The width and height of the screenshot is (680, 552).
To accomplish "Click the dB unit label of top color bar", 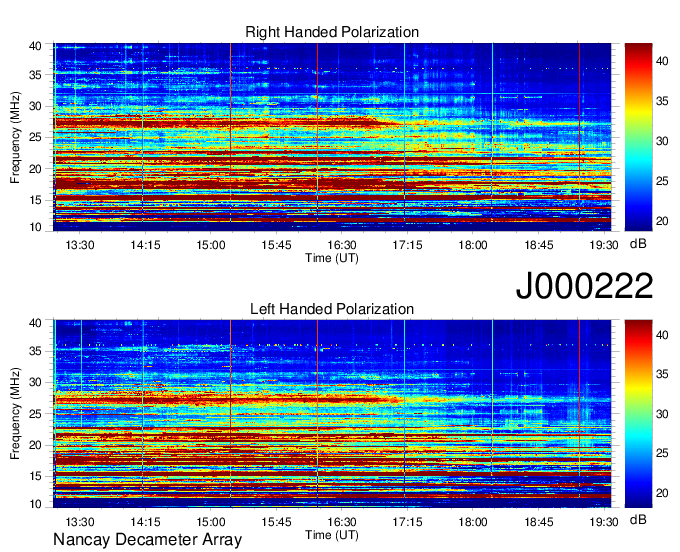I will pyautogui.click(x=638, y=244).
